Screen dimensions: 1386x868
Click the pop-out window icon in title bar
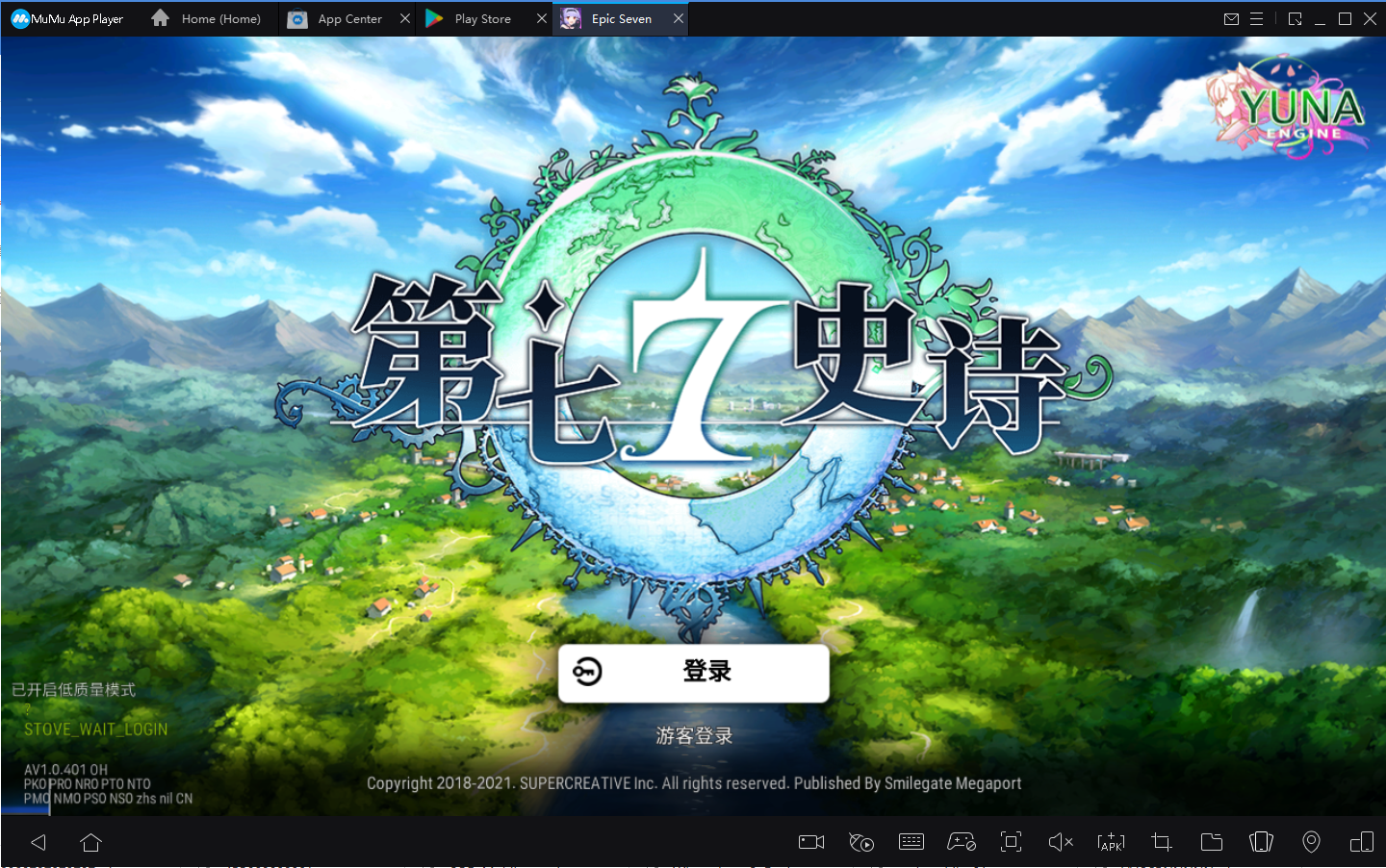[x=1295, y=18]
